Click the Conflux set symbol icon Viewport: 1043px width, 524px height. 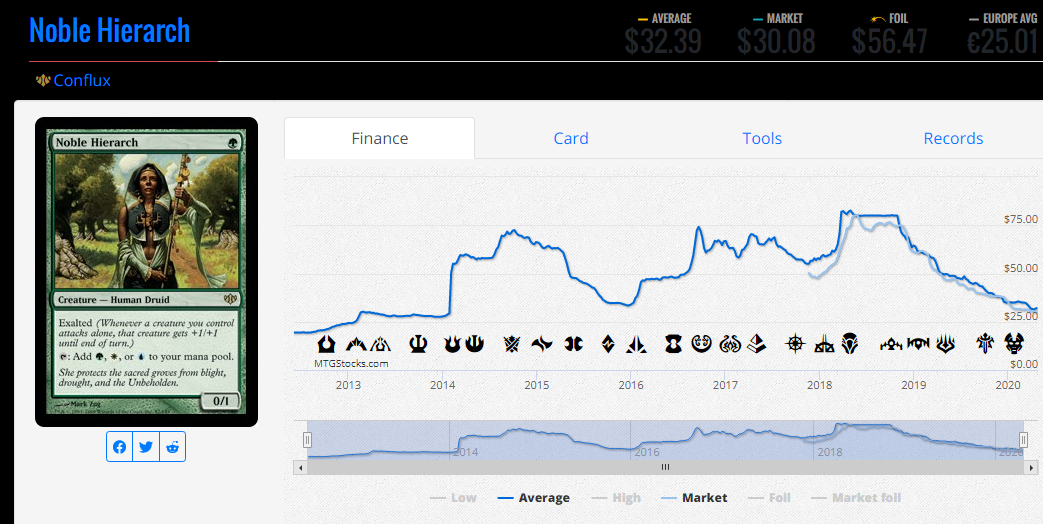click(x=43, y=80)
